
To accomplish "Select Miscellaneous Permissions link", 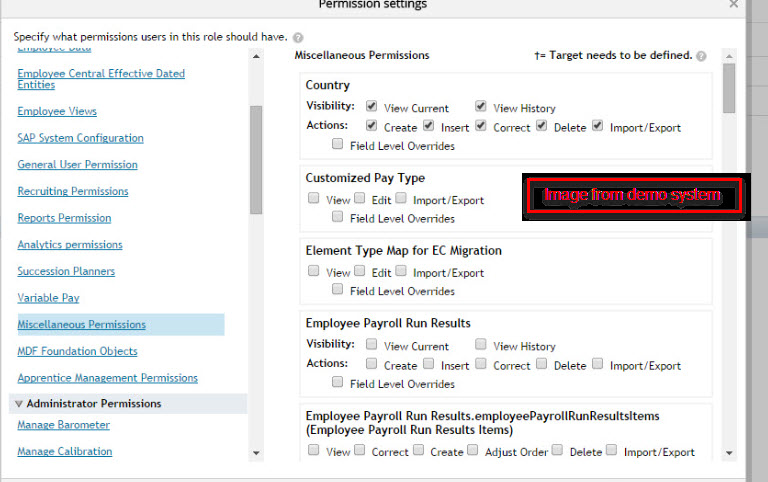I will point(81,324).
